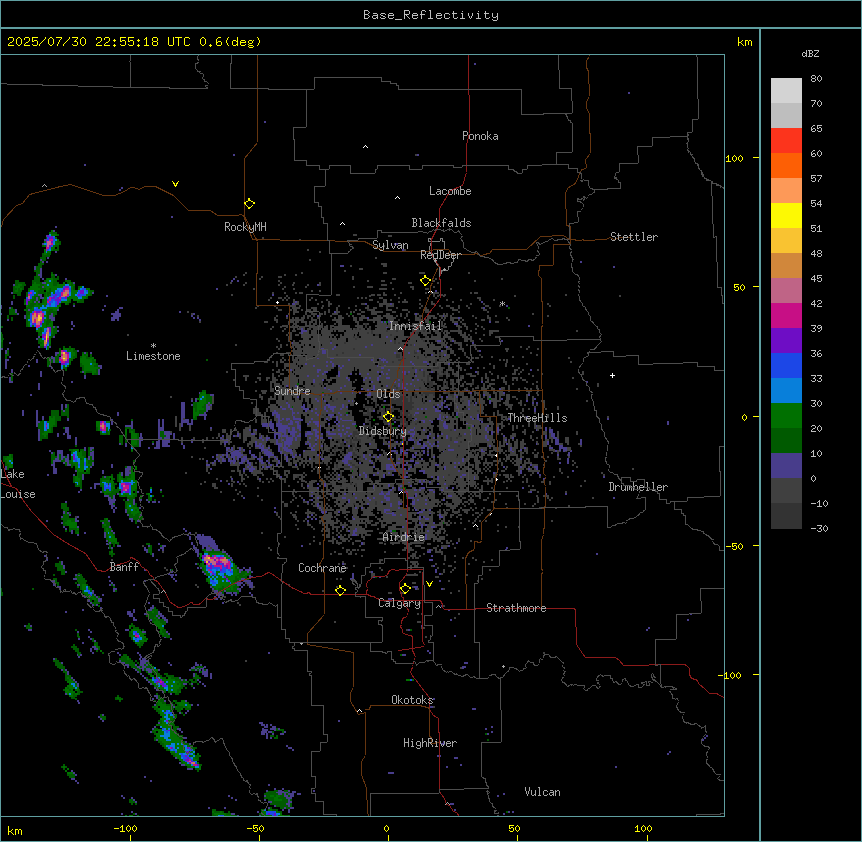Viewport: 862px width, 842px height.
Task: Click the Olds city label
Action: [388, 394]
